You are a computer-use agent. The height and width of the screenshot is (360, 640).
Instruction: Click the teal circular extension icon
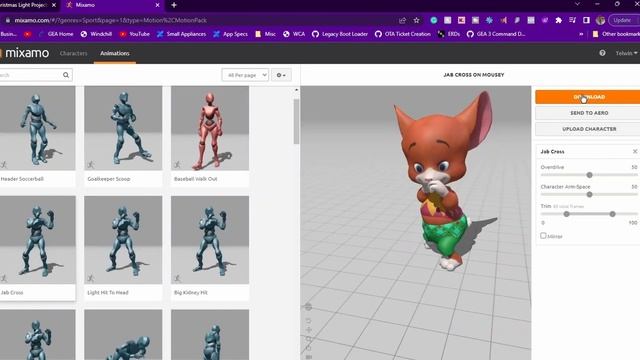[433, 20]
